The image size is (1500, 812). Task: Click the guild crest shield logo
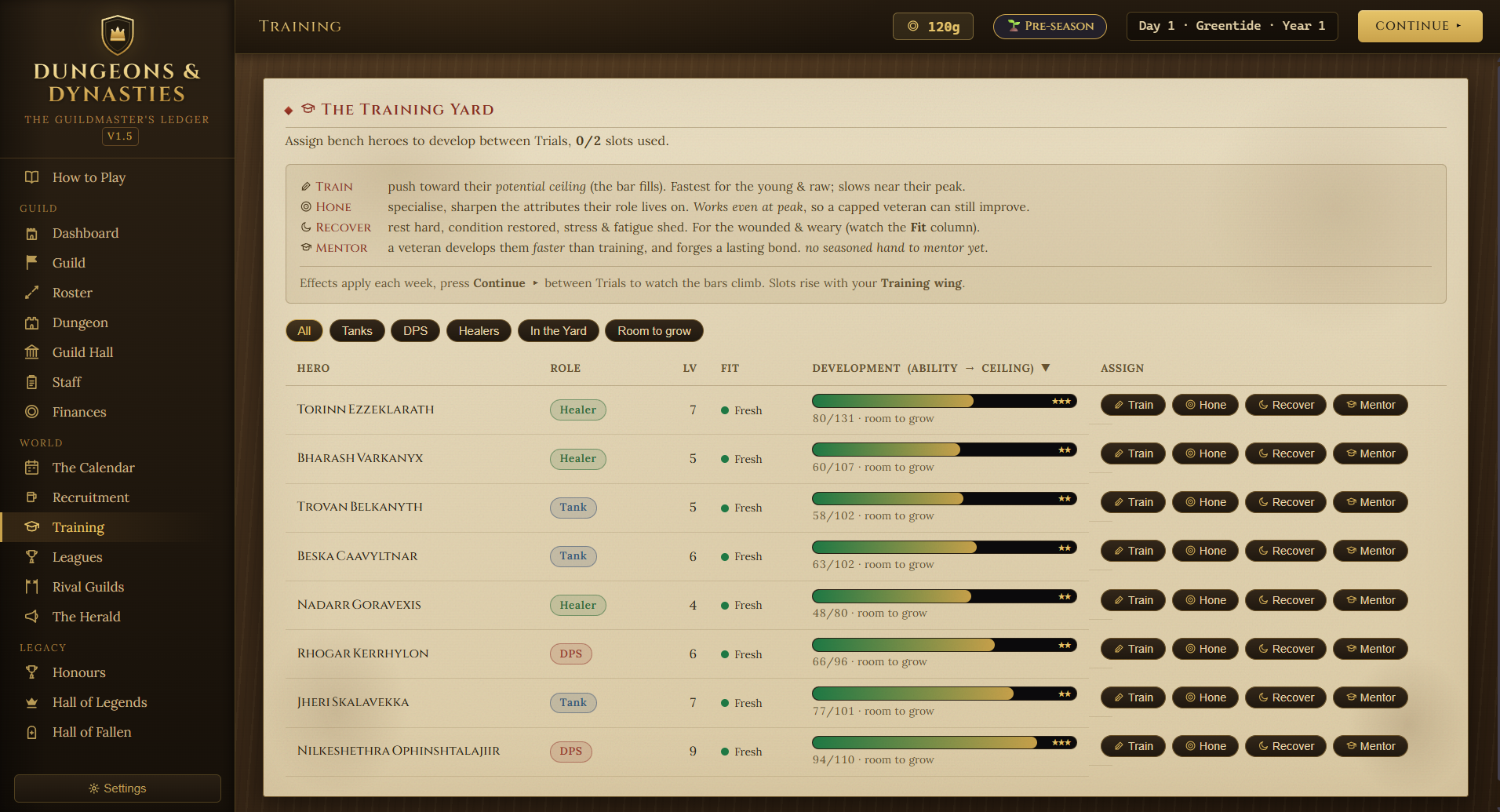118,35
